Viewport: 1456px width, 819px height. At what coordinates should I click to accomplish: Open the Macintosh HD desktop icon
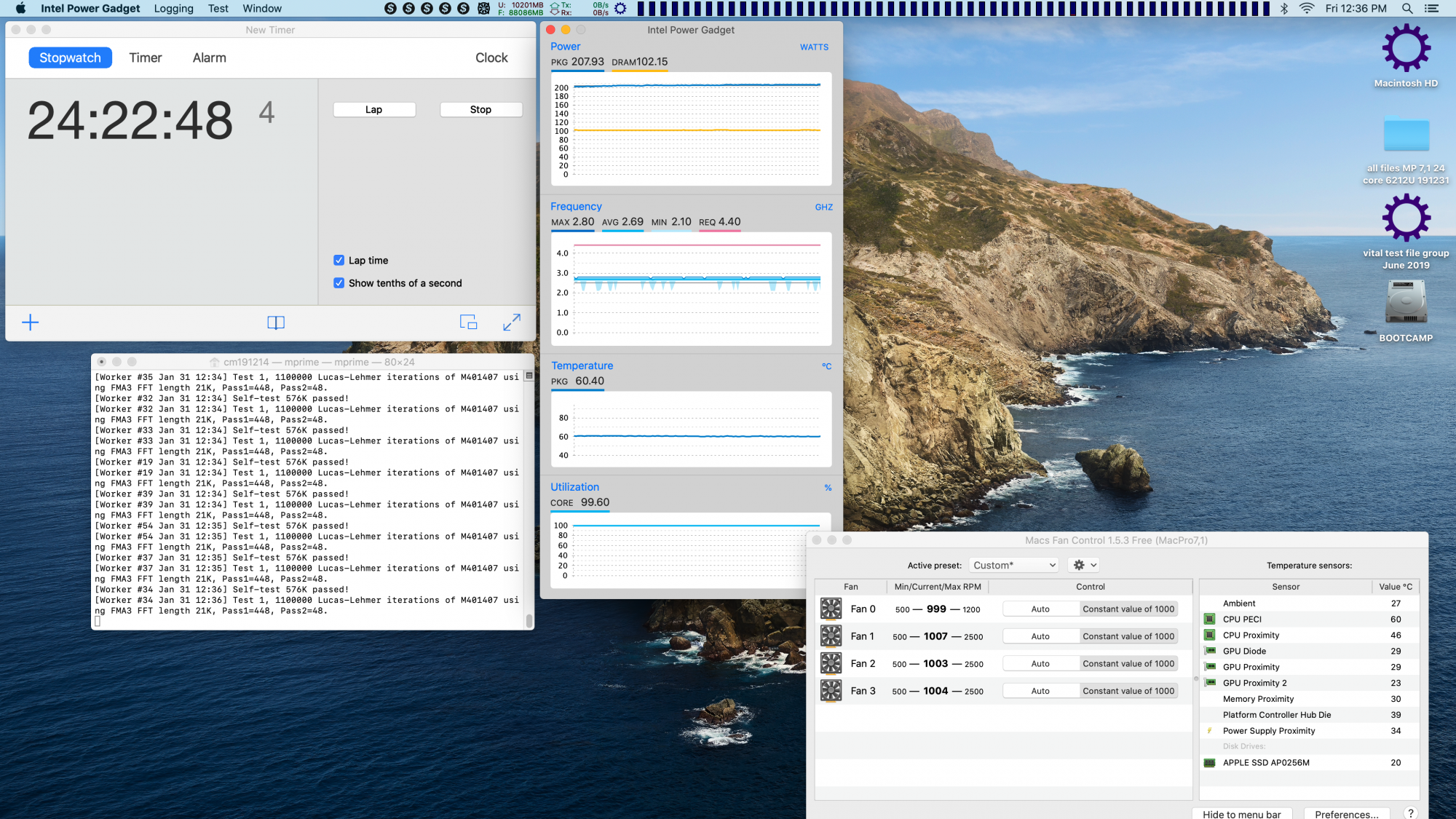[1406, 49]
